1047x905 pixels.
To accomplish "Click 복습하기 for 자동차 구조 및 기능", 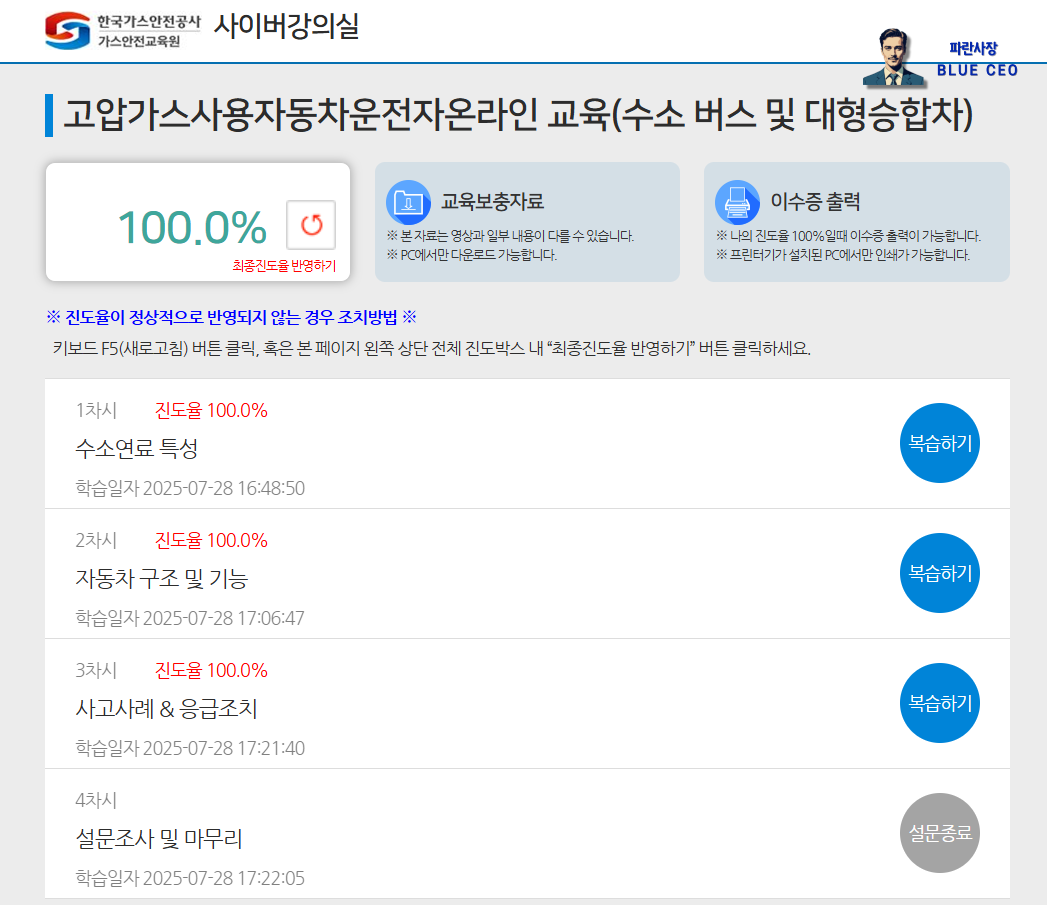I will click(939, 573).
